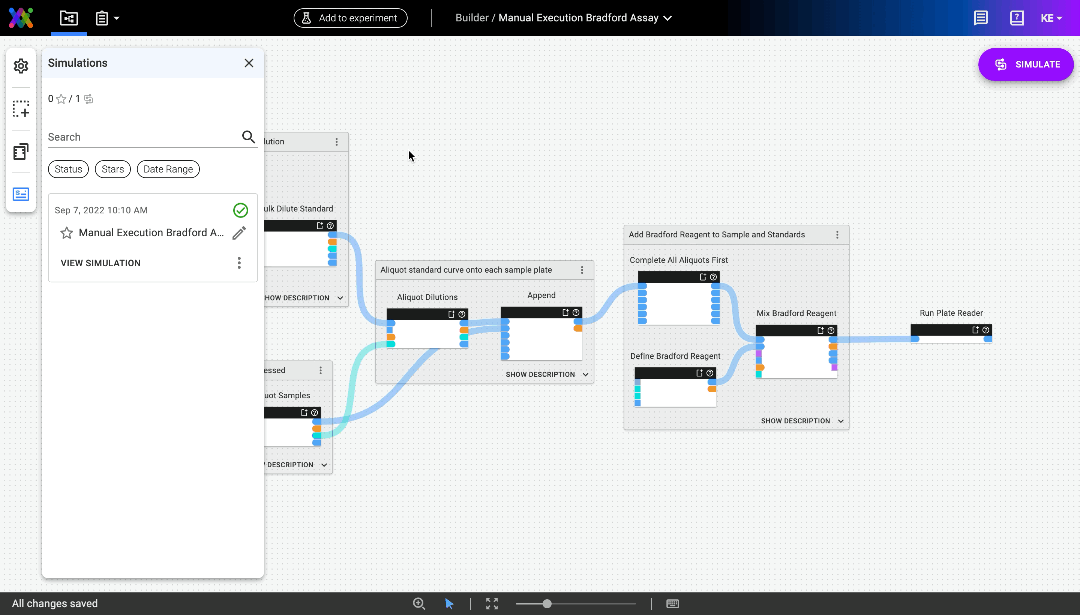1080x615 pixels.
Task: Open the simulations notebook icon in the sidebar
Action: point(20,151)
